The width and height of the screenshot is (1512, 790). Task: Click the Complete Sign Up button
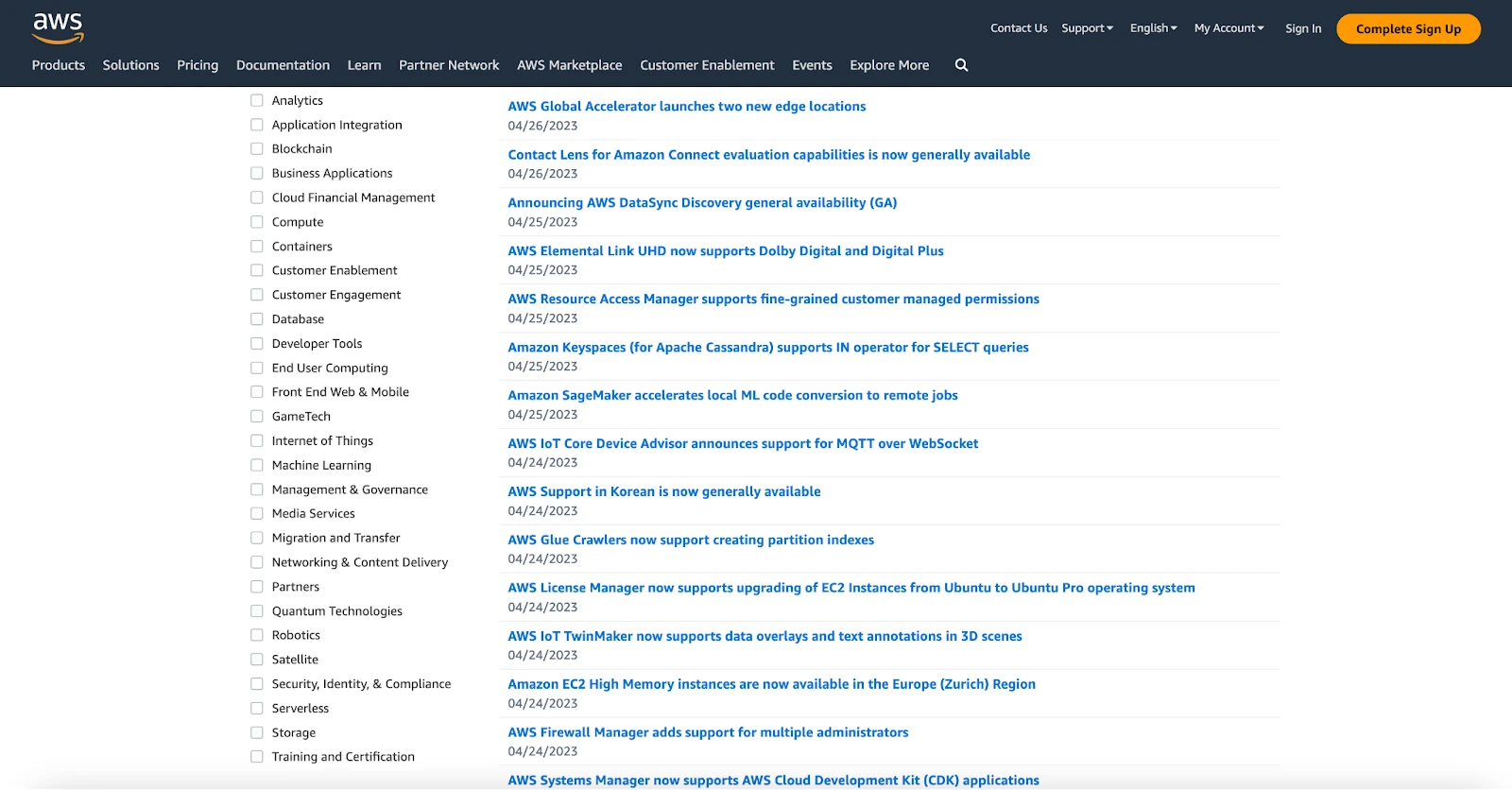tap(1408, 28)
